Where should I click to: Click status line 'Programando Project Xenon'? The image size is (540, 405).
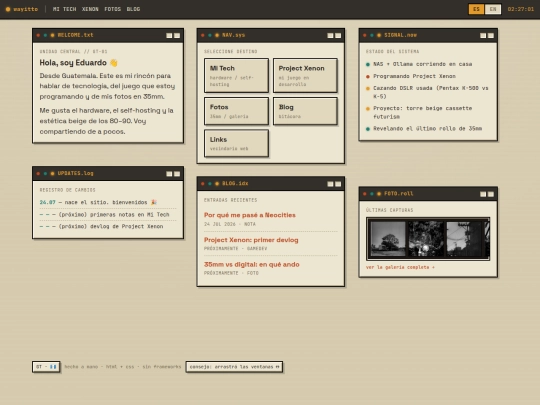click(x=411, y=76)
